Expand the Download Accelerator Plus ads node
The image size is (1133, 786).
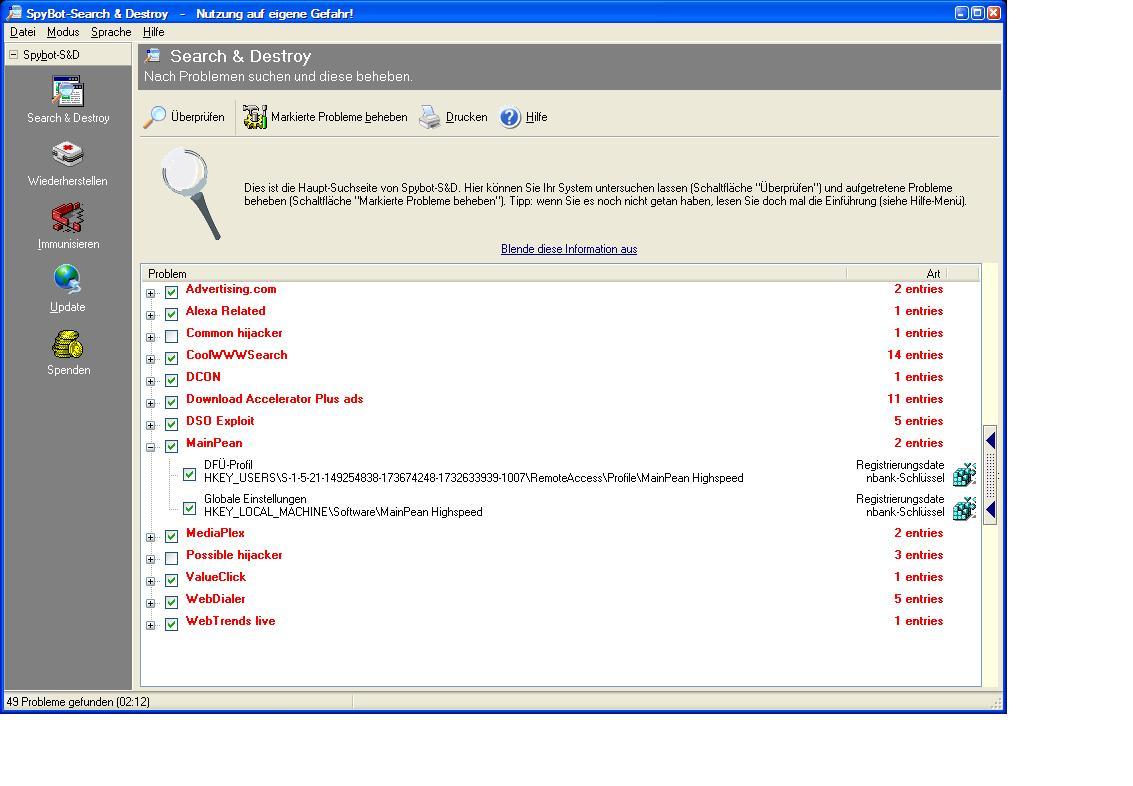click(150, 403)
